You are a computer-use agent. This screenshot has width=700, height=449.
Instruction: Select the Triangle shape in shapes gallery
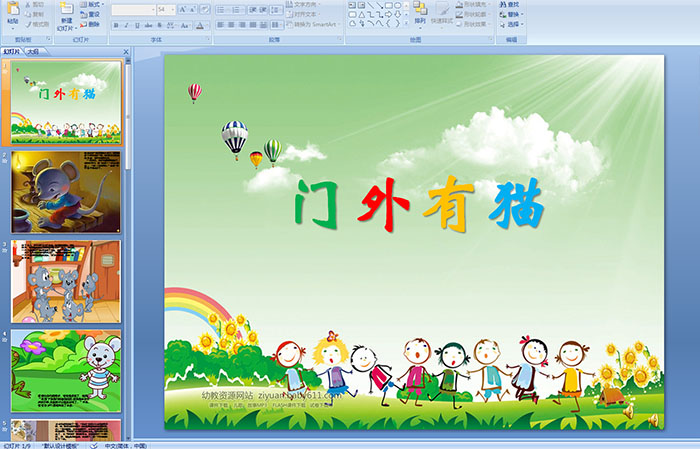point(362,14)
